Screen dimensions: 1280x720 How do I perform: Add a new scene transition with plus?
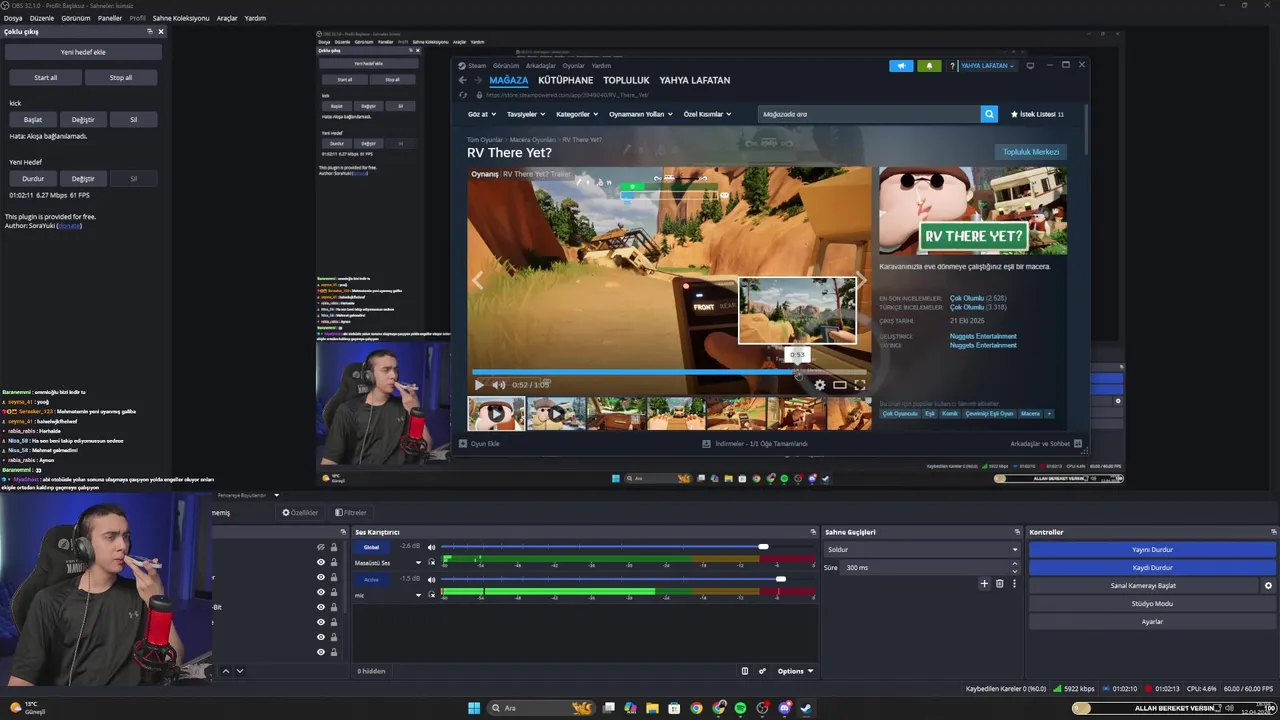click(984, 583)
